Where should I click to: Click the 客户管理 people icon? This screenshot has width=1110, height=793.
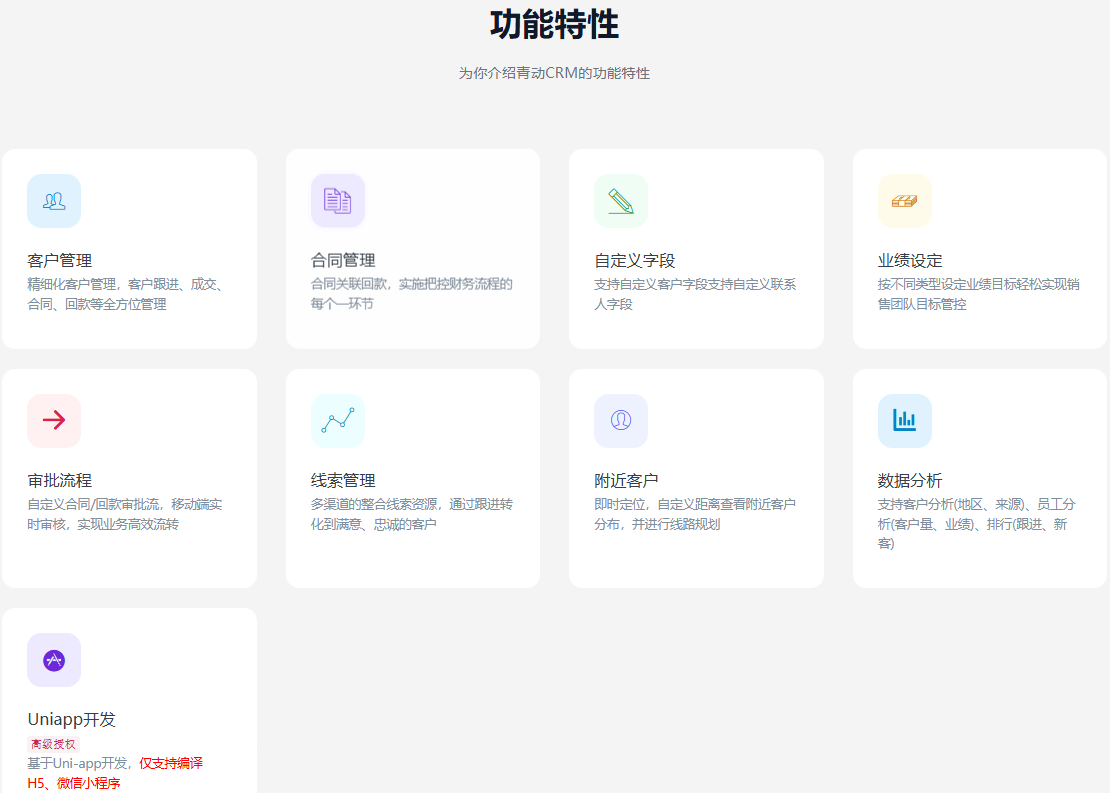54,201
